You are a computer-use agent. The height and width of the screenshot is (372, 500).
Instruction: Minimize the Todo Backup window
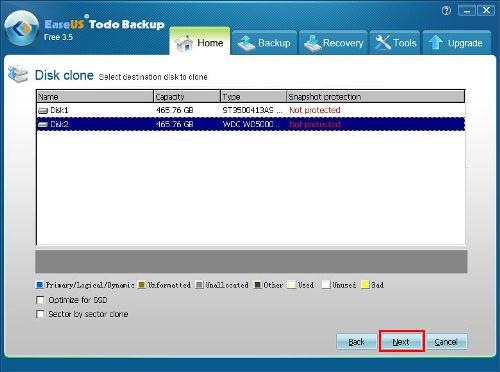(x=467, y=11)
